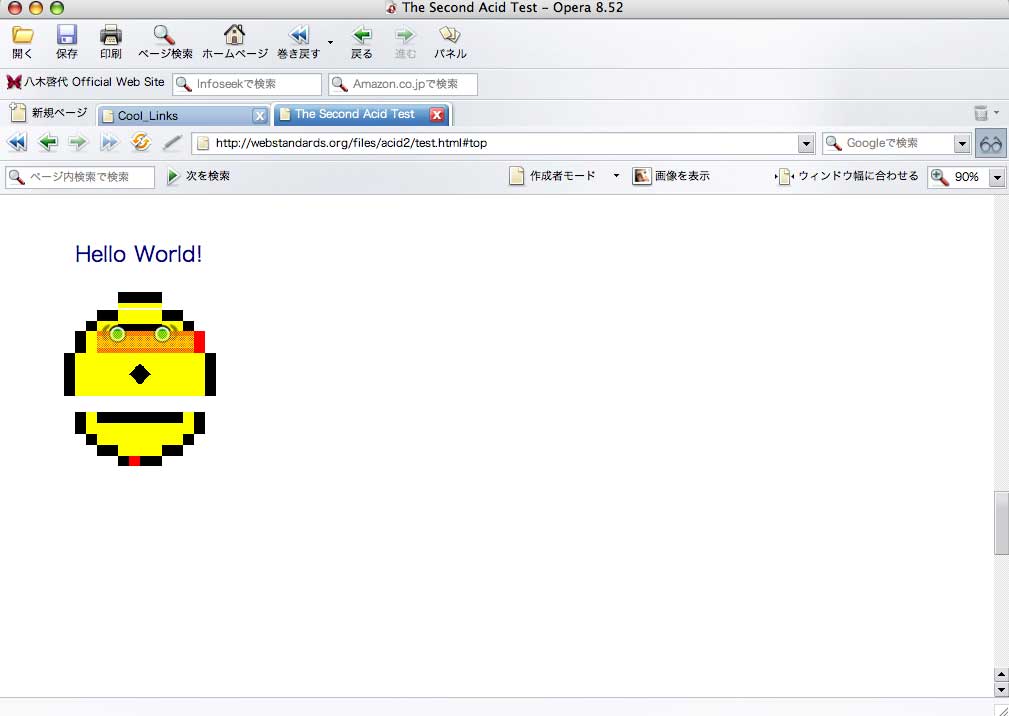Click the yellow minimize window button

pyautogui.click(x=36, y=8)
